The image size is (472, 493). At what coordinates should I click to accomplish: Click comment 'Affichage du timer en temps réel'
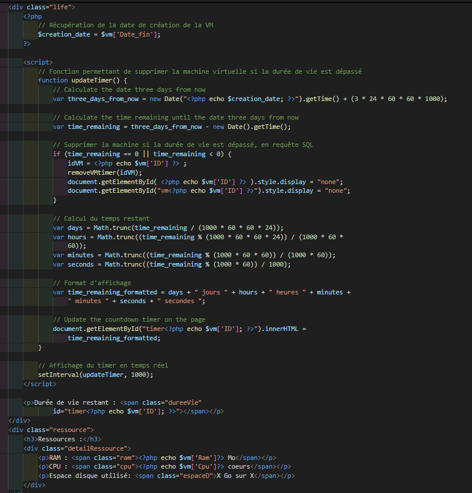[x=103, y=366]
